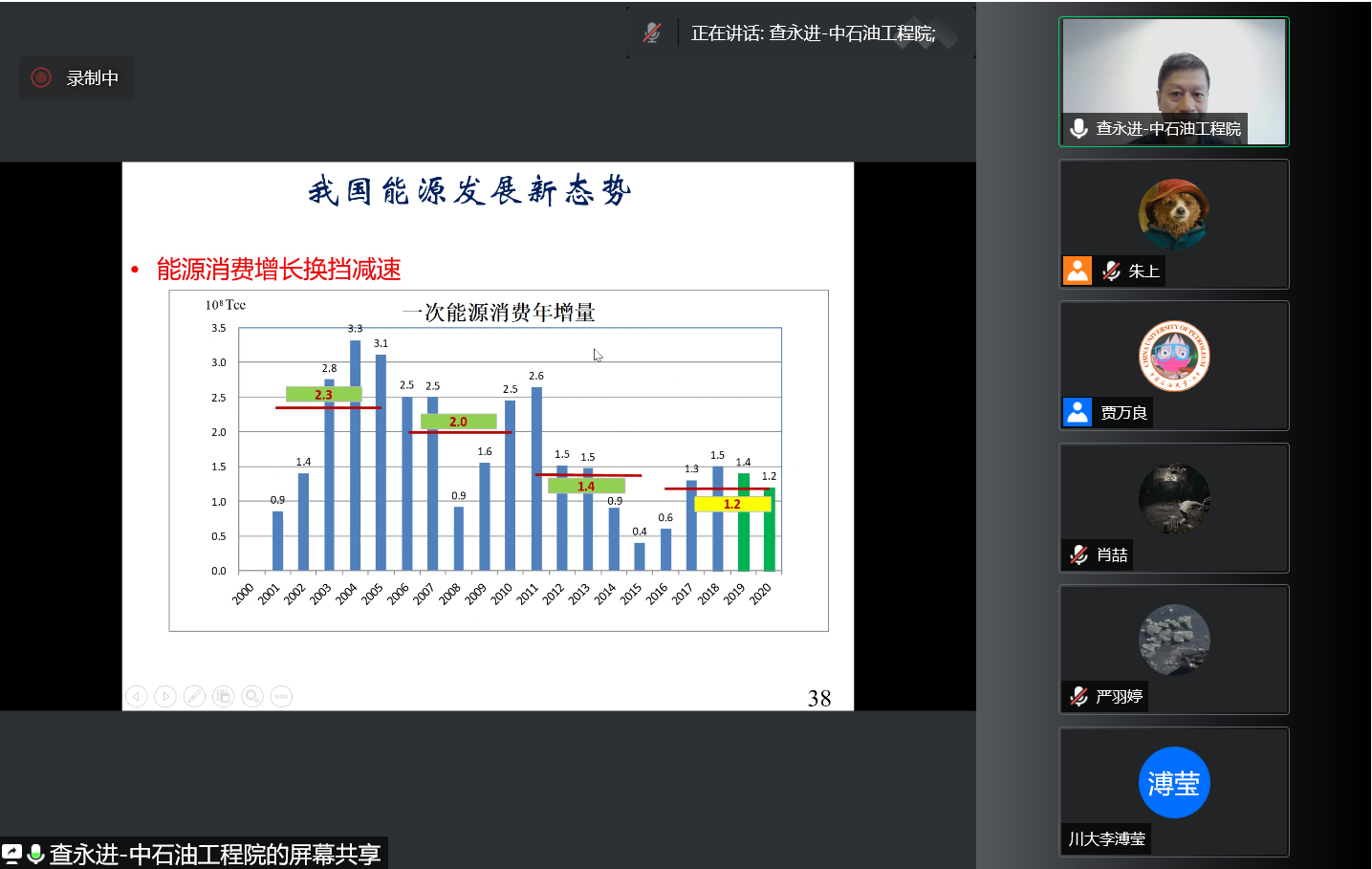Click the next slide arrow button
The height and width of the screenshot is (869, 1372).
165,697
